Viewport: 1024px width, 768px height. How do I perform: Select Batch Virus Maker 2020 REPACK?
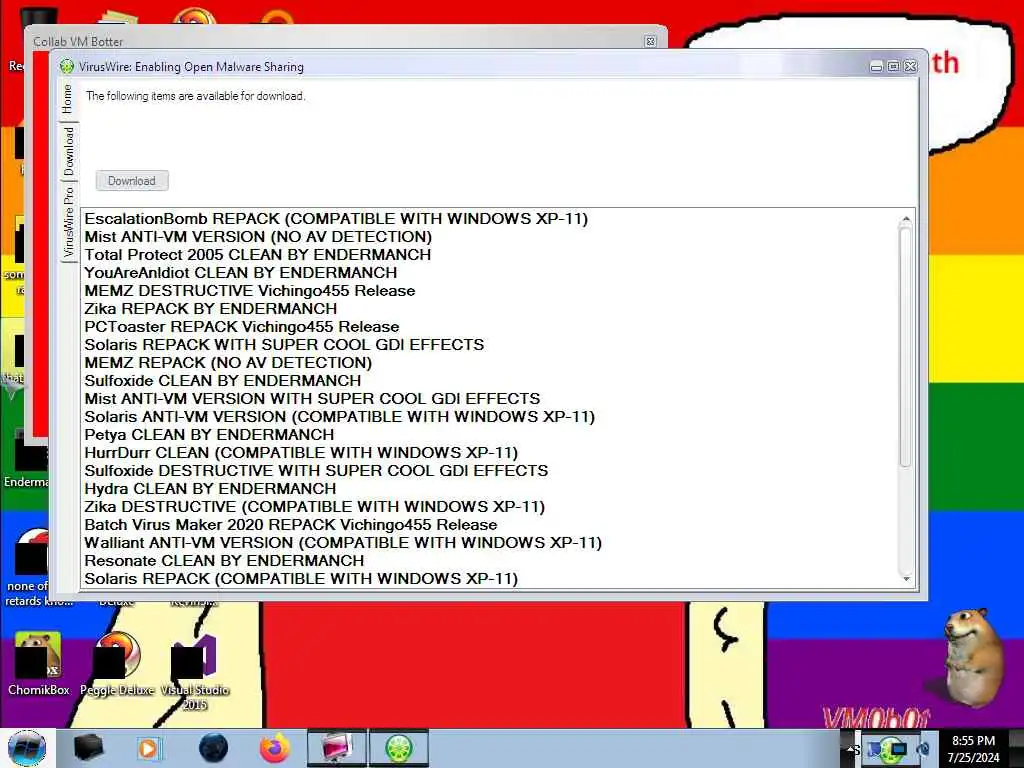pyautogui.click(x=291, y=524)
